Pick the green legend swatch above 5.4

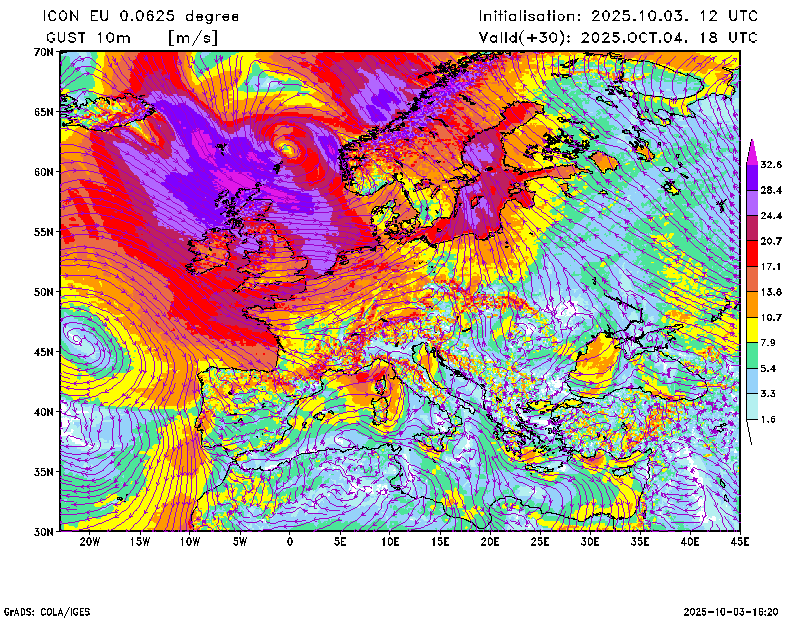752,356
